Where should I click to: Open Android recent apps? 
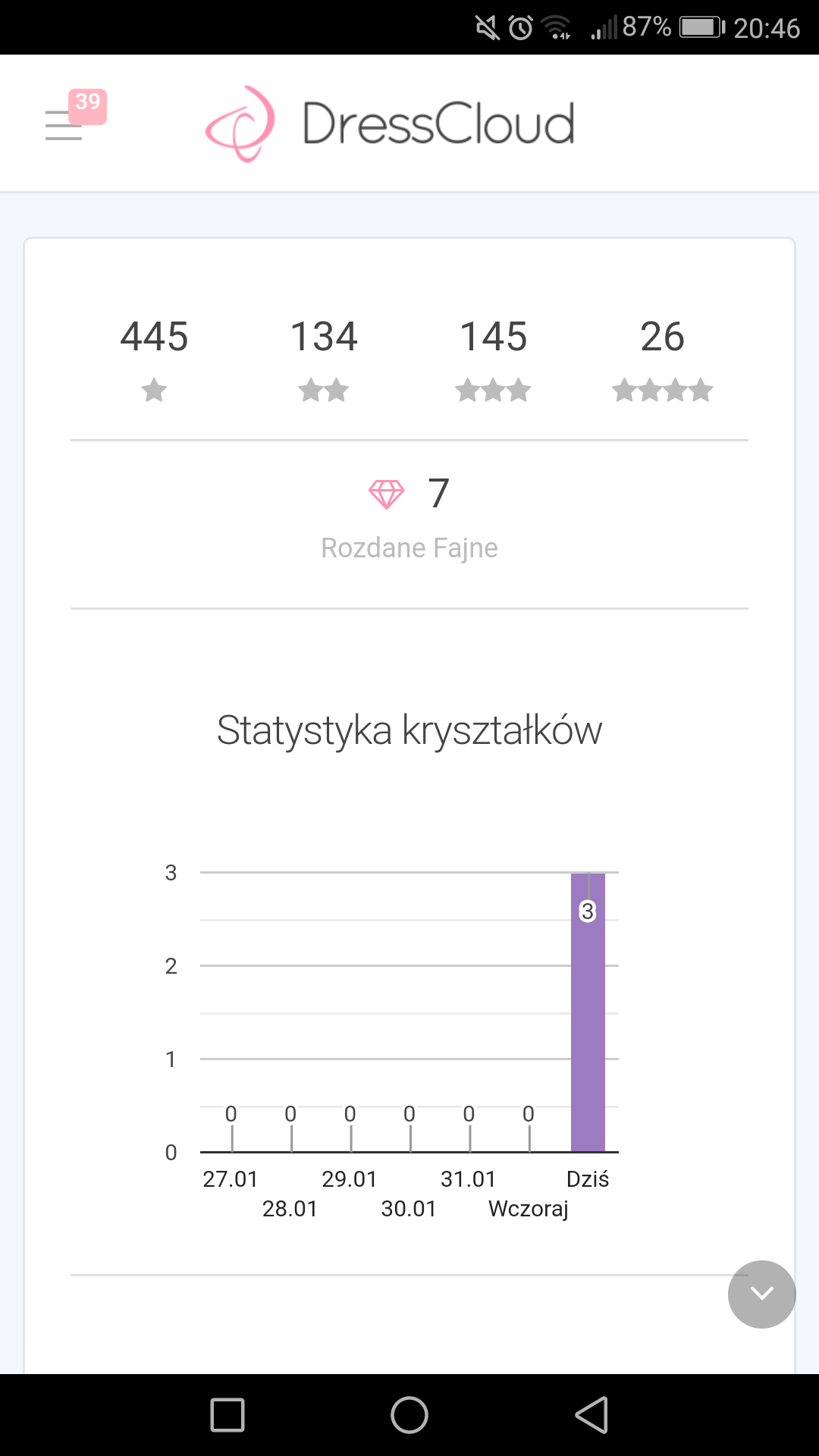coord(227,1415)
